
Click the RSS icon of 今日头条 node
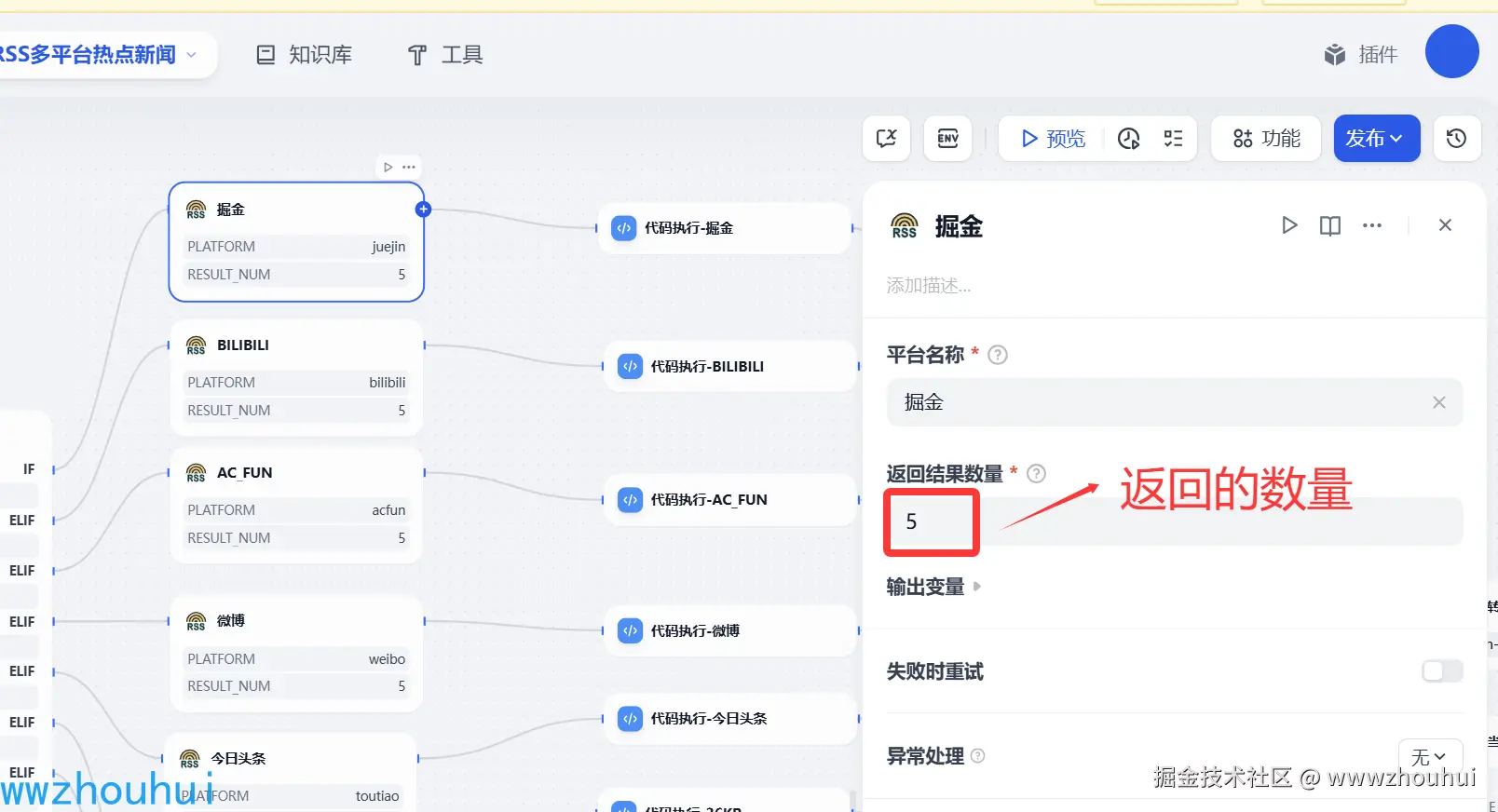click(x=190, y=759)
